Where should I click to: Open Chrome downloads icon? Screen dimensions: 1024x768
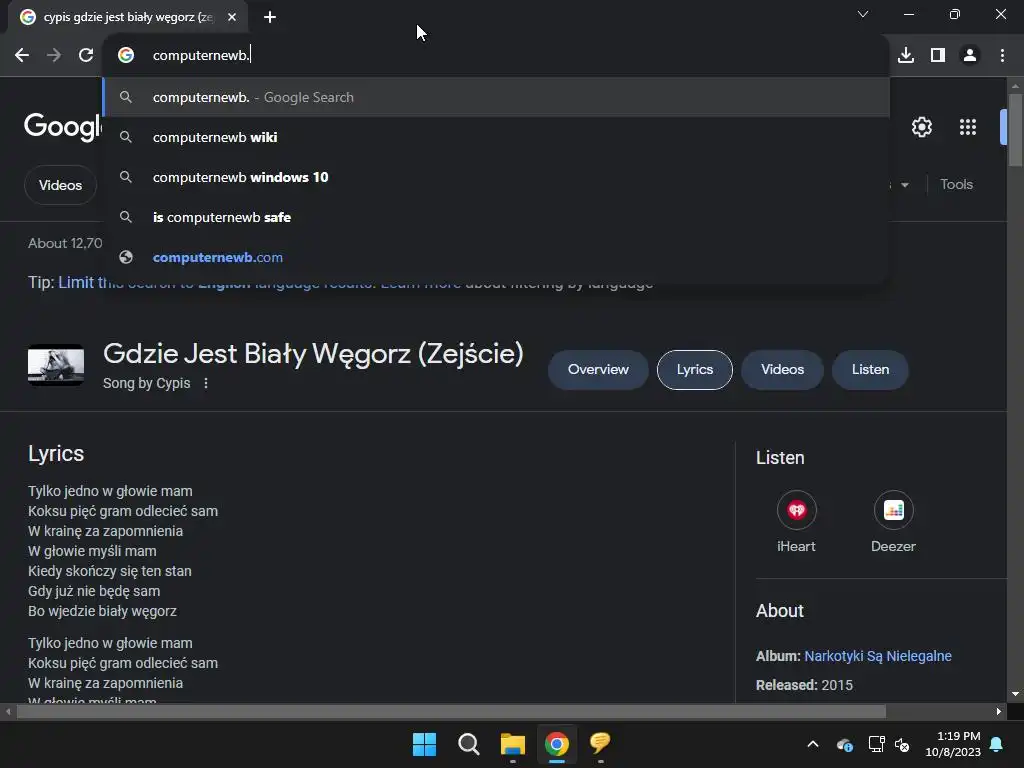pos(906,56)
